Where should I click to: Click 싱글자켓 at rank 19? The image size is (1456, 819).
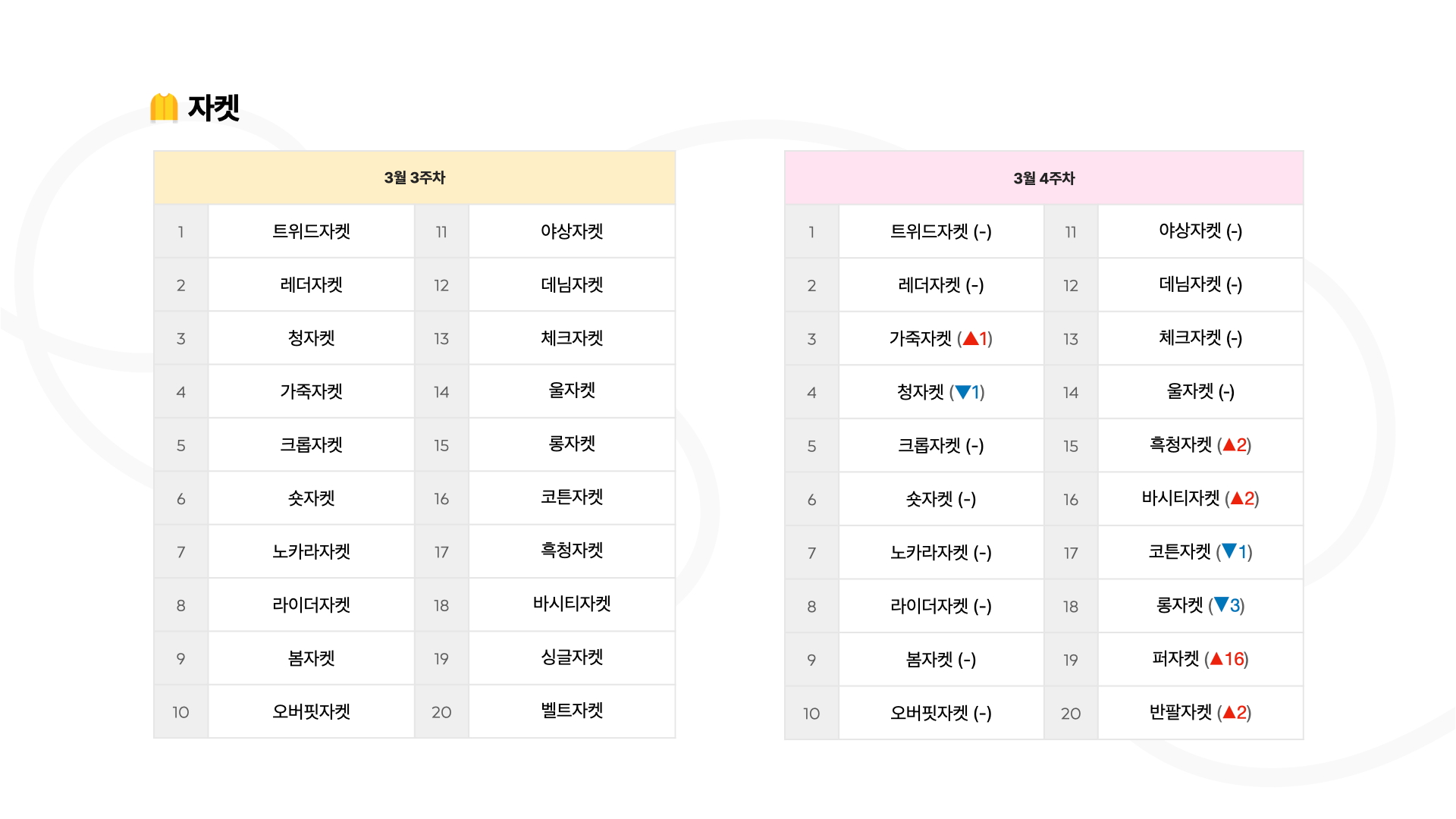click(x=572, y=657)
